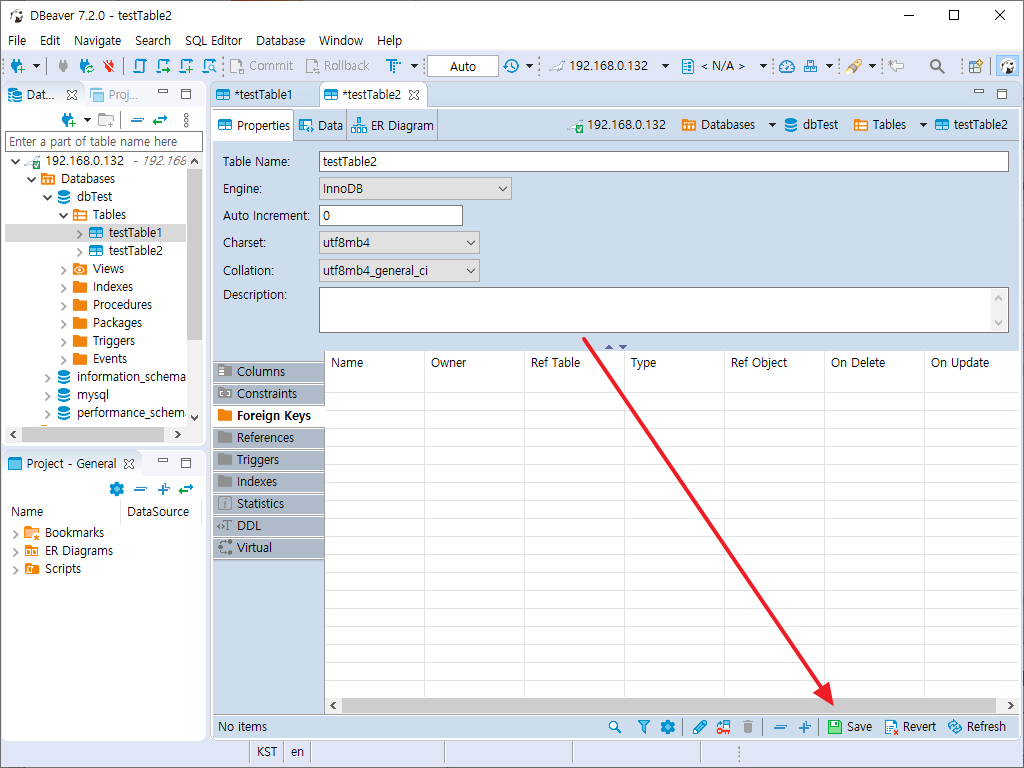Click the Rollback toolbar button

[x=337, y=66]
